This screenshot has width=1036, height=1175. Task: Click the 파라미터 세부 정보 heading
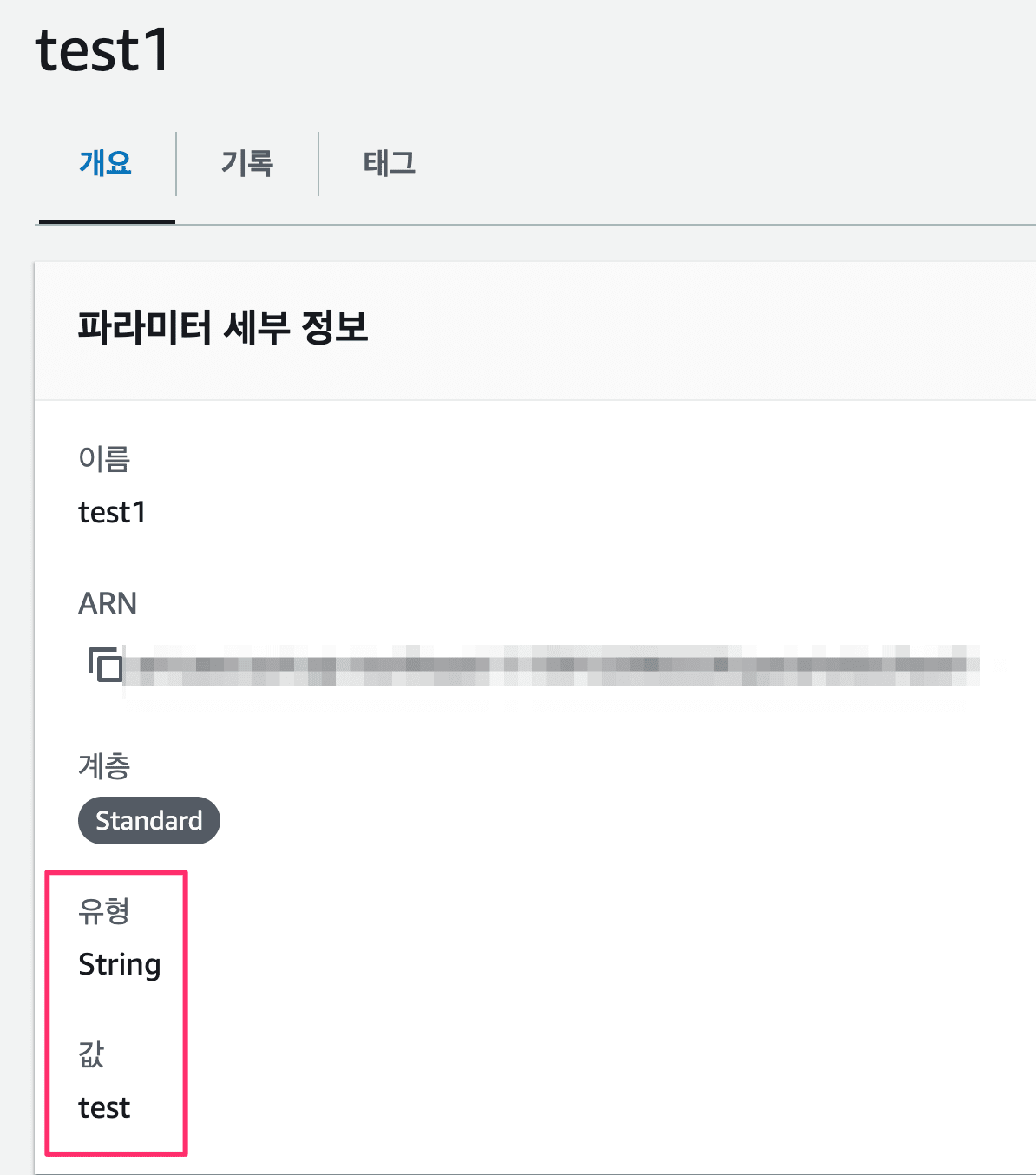click(x=223, y=328)
